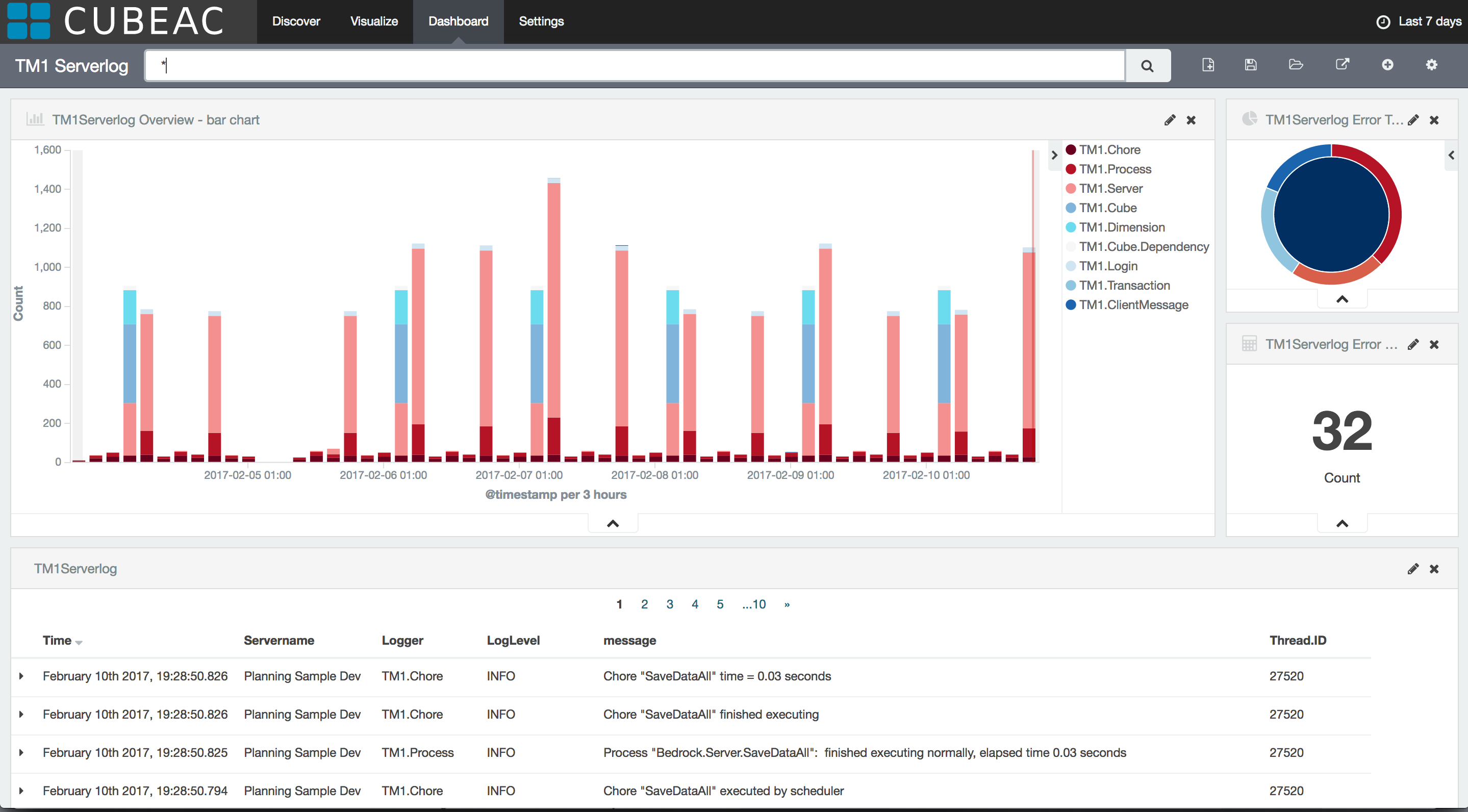Remove the TM1Serverlog table panel
Viewport: 1468px width, 812px height.
tap(1434, 569)
